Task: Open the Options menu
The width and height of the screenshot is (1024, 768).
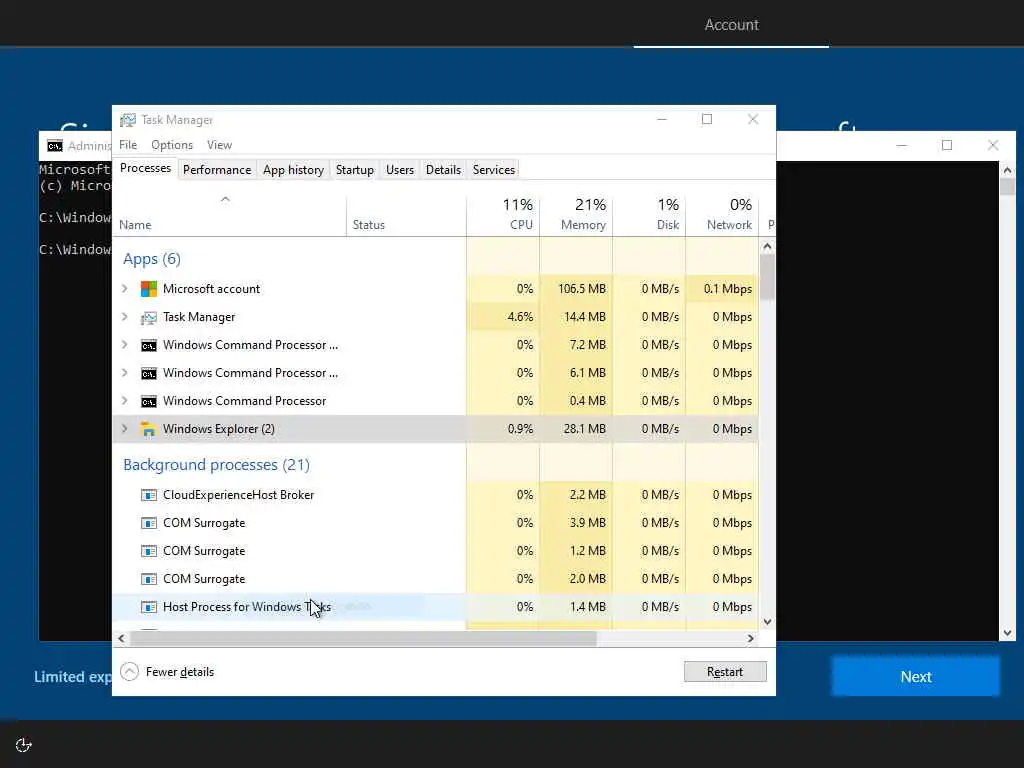Action: click(x=172, y=145)
